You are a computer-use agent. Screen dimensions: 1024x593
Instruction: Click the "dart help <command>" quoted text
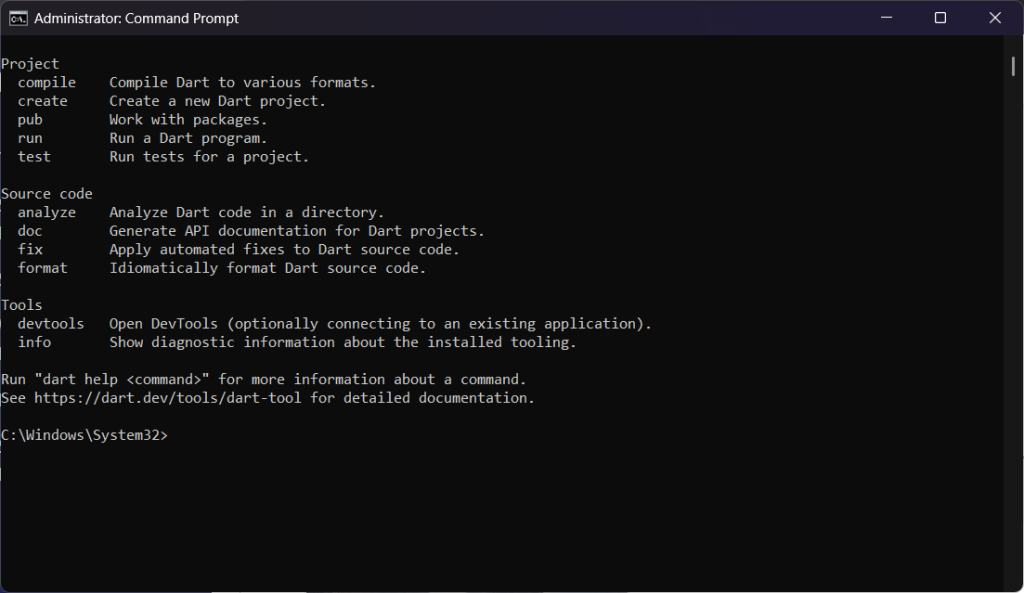(122, 380)
